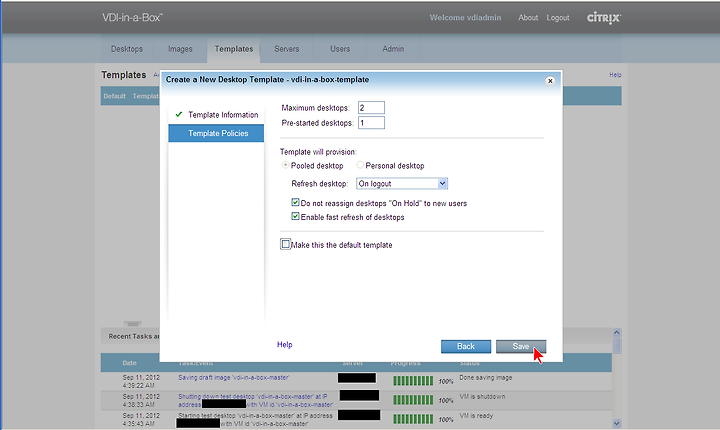Open the Users tab

click(x=340, y=49)
